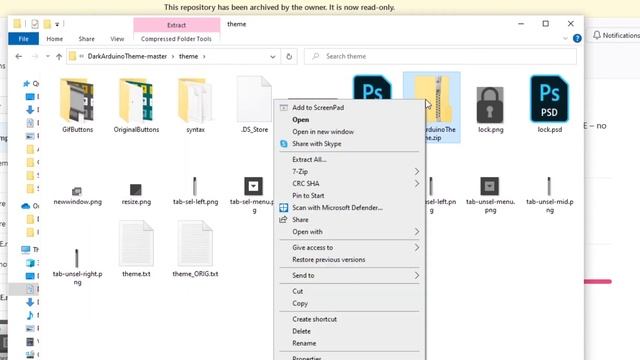Image resolution: width=640 pixels, height=360 pixels.
Task: Expand the ribbon chevron
Action: click(x=565, y=38)
